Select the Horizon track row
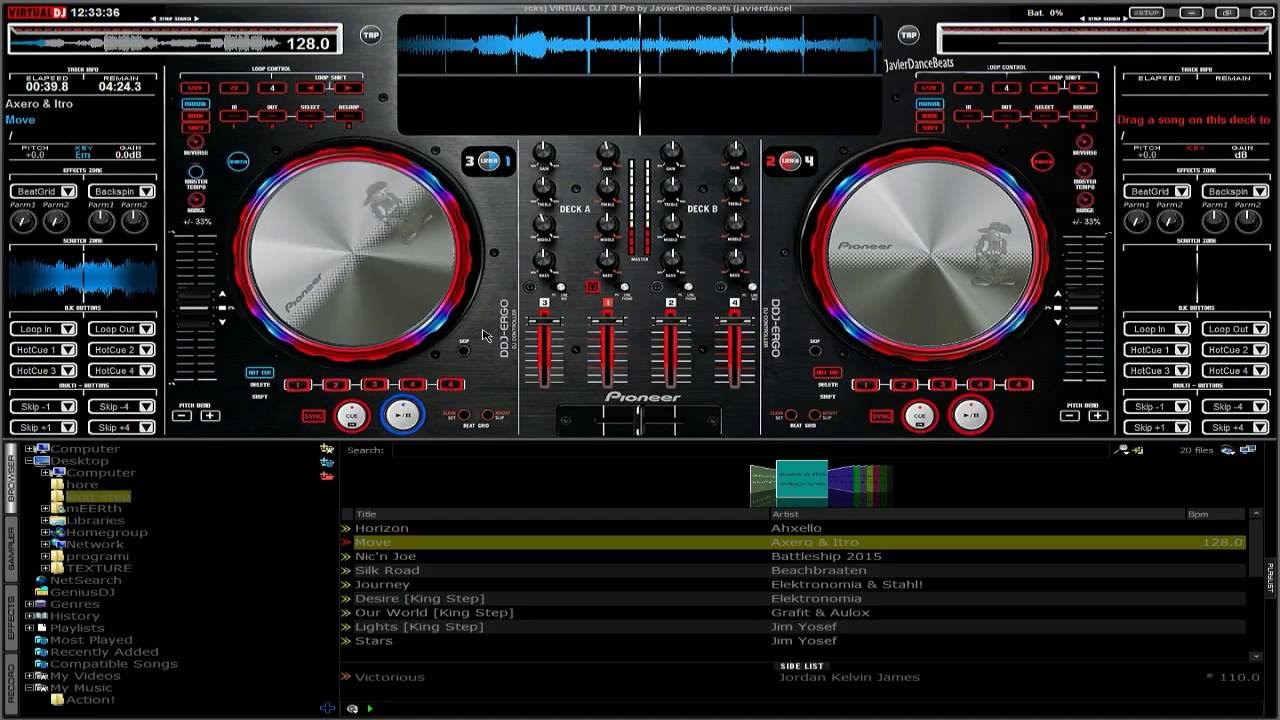The height and width of the screenshot is (720, 1280). pyautogui.click(x=794, y=528)
